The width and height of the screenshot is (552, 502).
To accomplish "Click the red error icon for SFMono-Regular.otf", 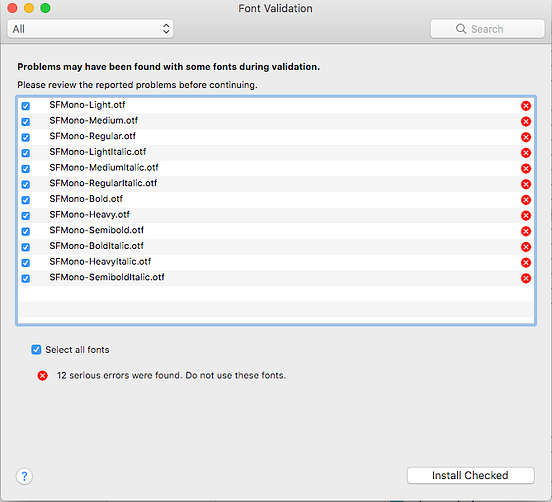I will pyautogui.click(x=526, y=137).
